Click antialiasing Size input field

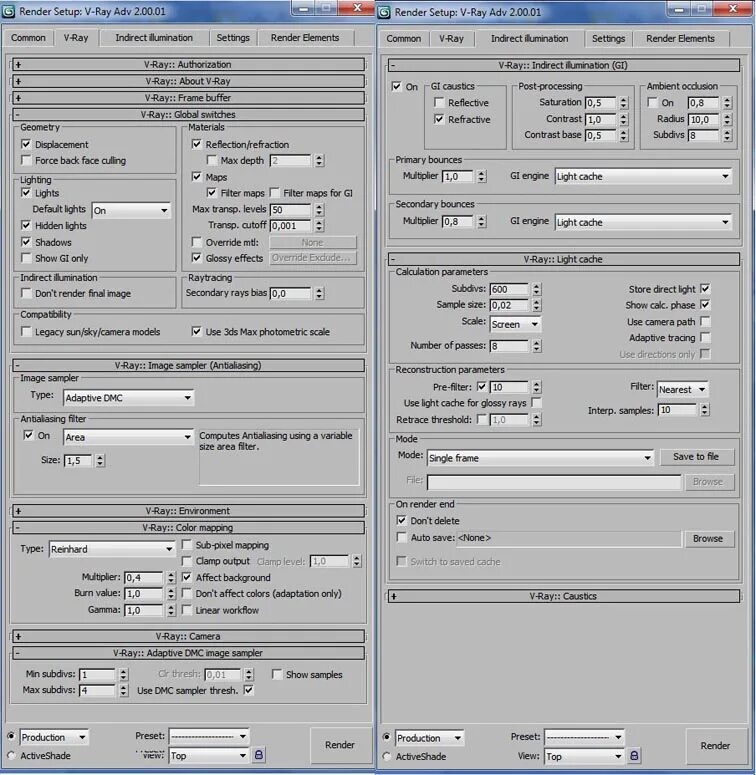(78, 461)
